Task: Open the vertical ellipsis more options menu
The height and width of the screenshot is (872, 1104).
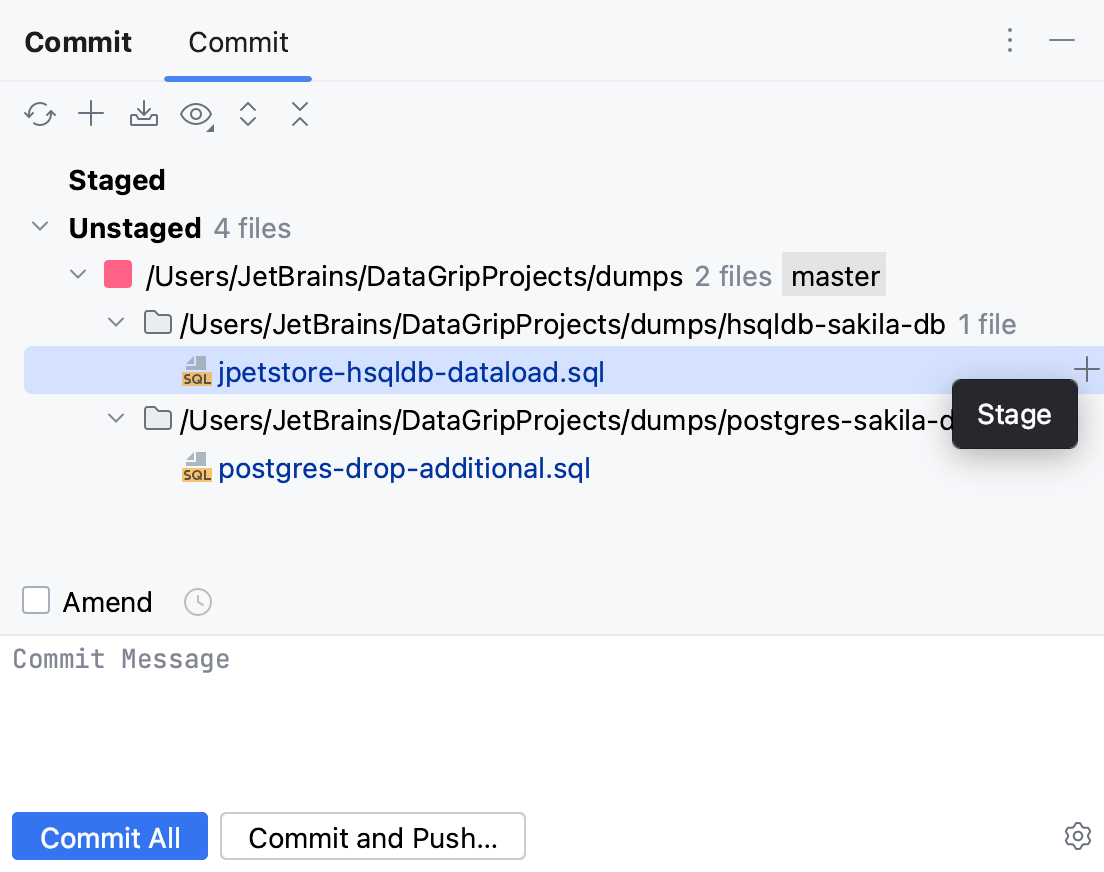Action: [1010, 40]
